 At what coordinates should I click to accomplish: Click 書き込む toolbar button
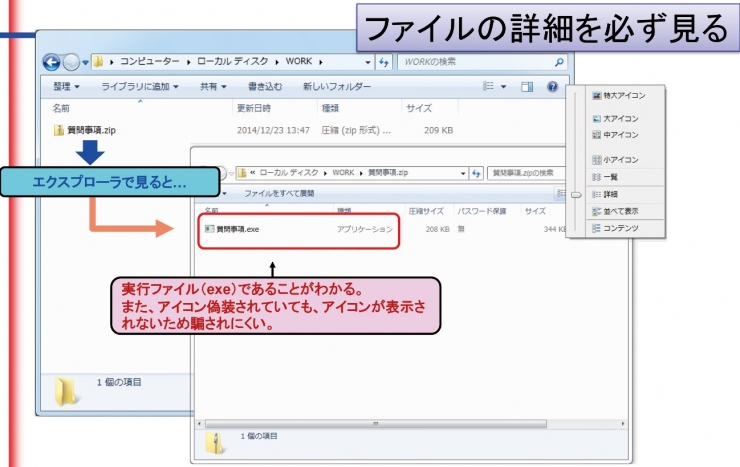tap(265, 86)
